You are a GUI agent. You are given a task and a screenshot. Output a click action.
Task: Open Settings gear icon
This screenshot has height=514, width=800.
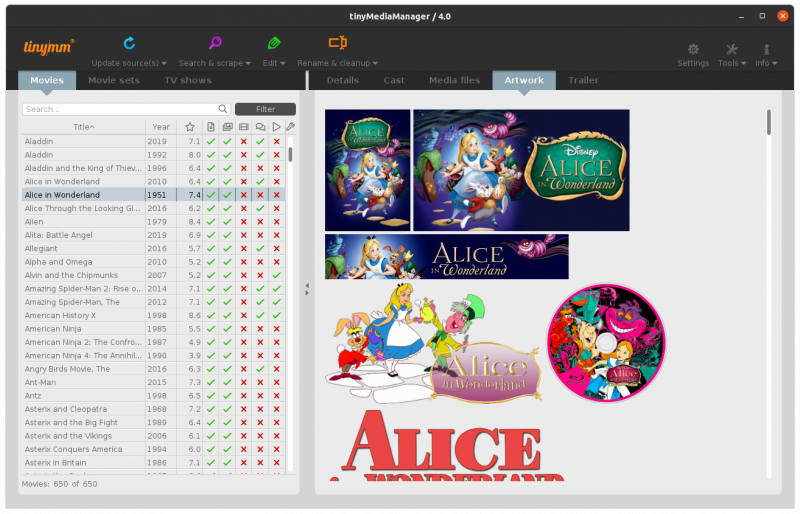[x=693, y=49]
